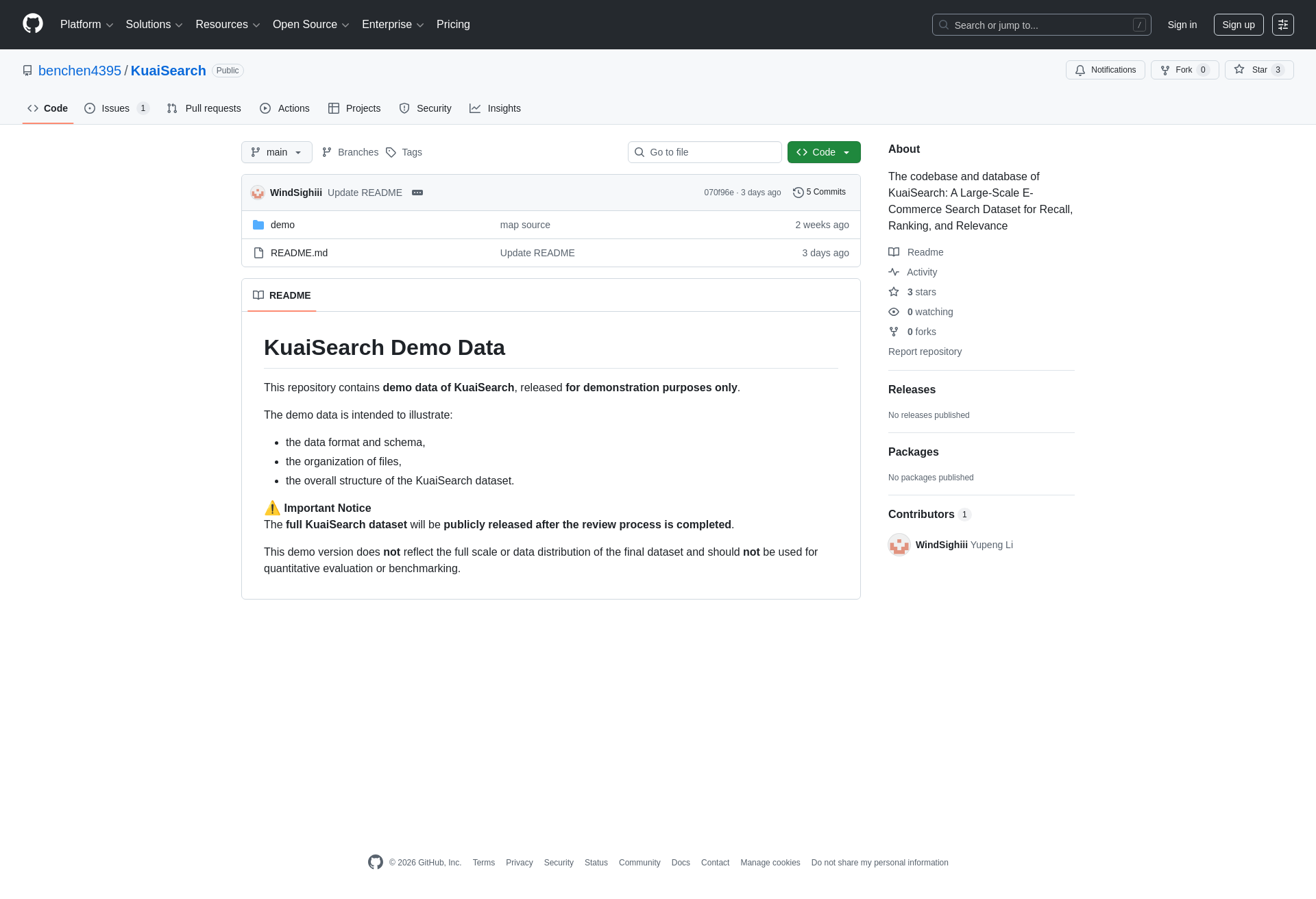Open the demo folder
The width and height of the screenshot is (1316, 899).
[x=282, y=225]
